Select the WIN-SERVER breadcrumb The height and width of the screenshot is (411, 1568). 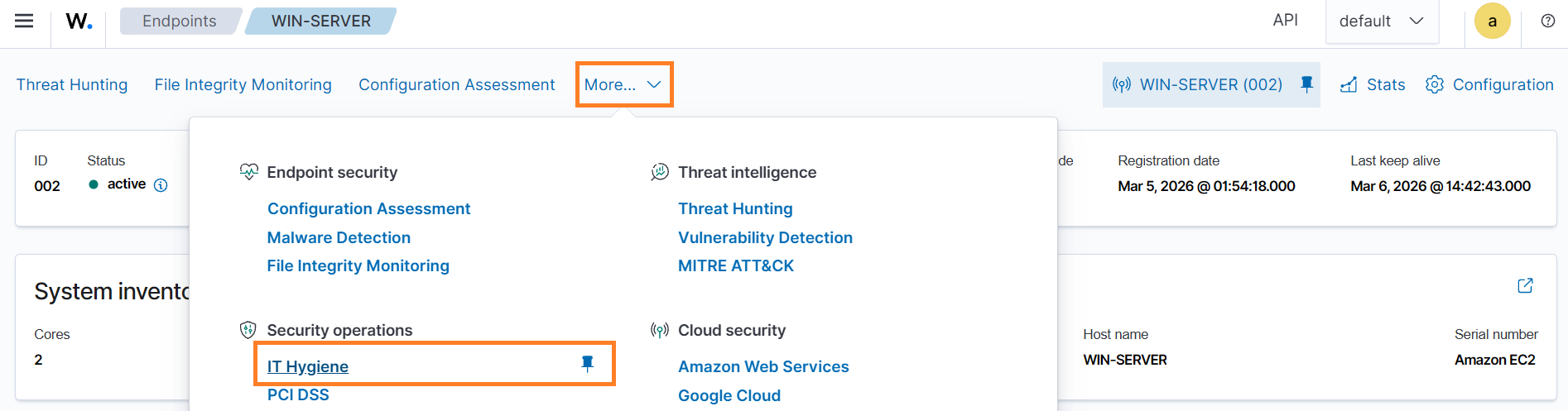click(321, 21)
